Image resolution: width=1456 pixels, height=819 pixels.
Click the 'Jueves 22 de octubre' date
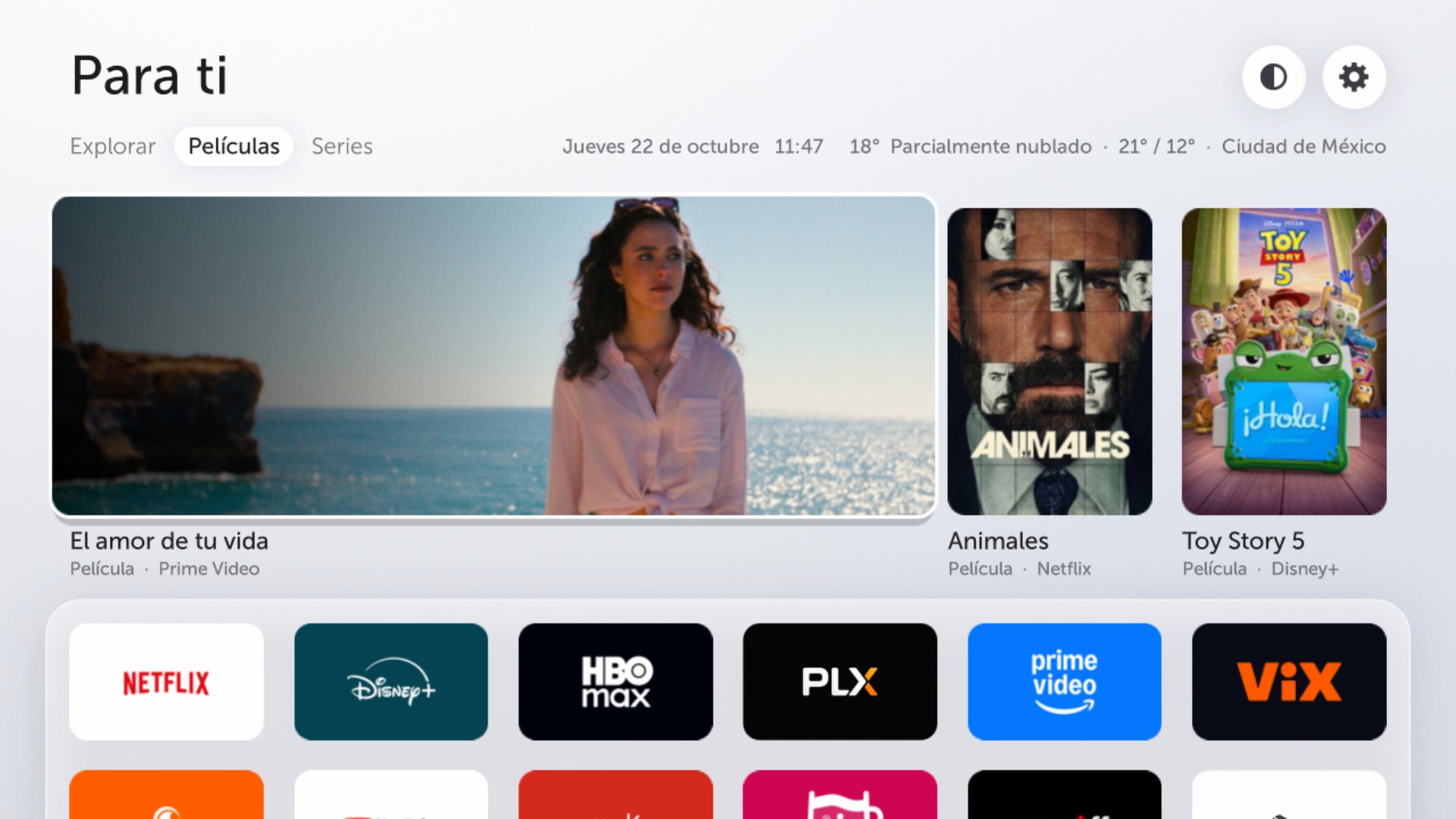[661, 146]
